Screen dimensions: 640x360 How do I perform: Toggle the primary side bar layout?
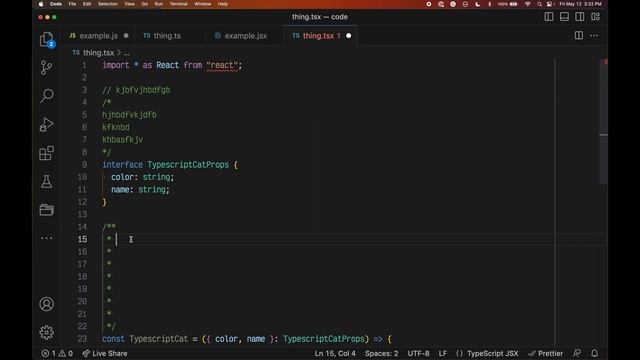(549, 17)
